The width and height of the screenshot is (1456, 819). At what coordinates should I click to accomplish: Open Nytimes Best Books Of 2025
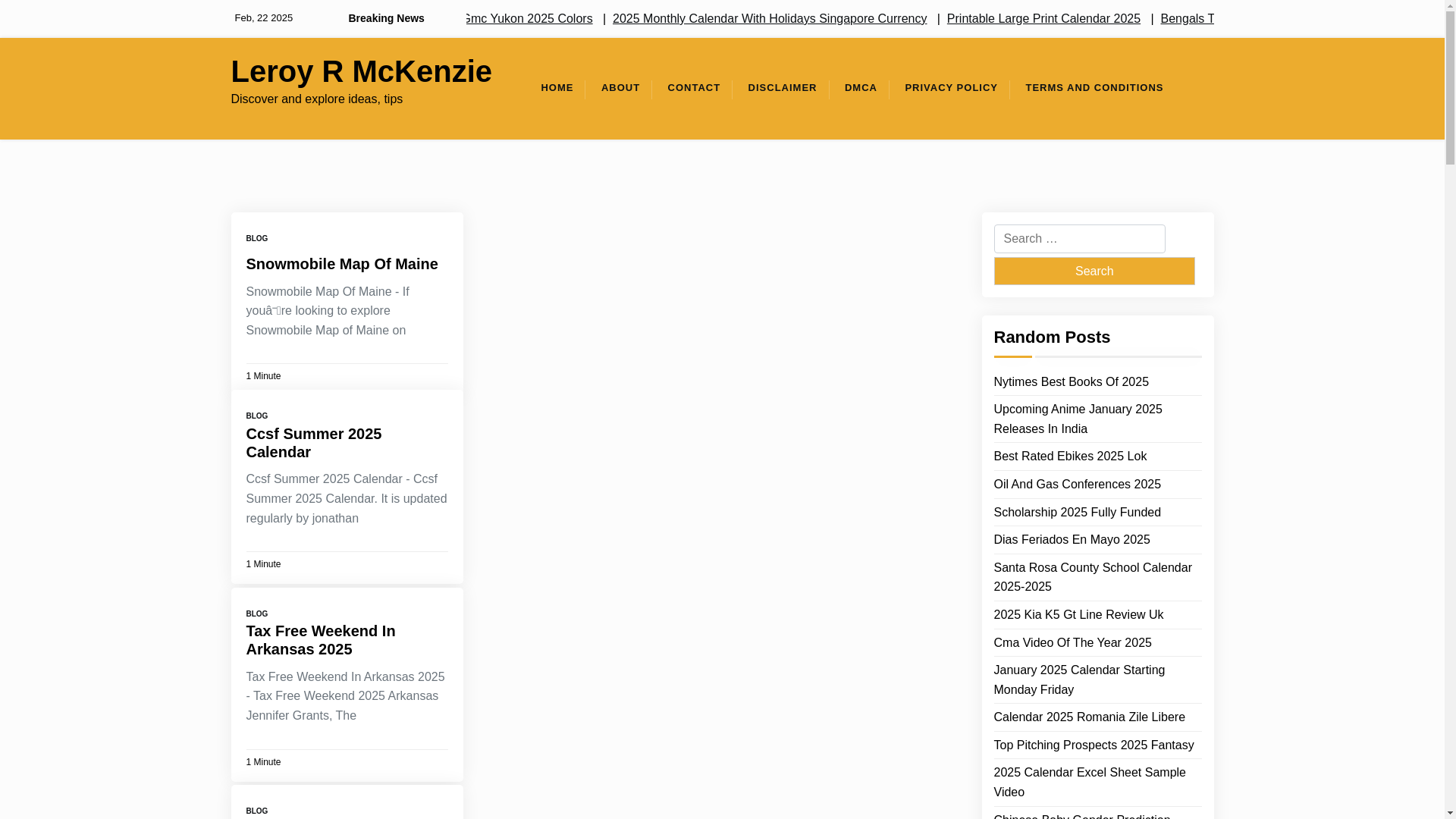(x=1071, y=382)
